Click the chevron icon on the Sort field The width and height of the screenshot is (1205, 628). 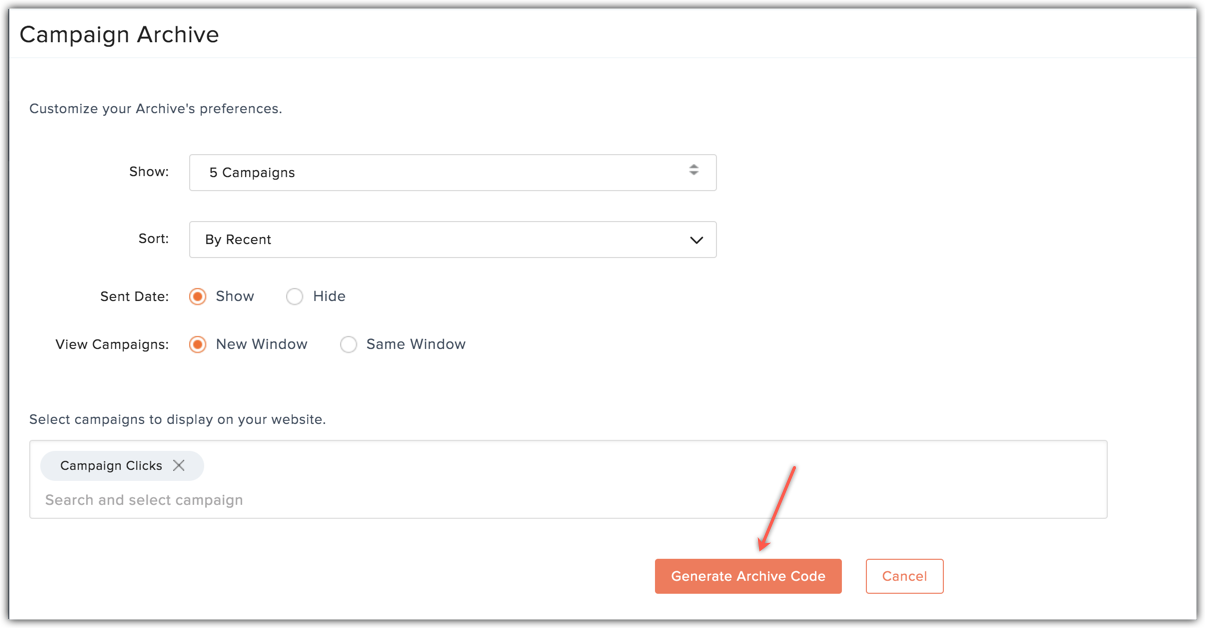[x=696, y=239]
